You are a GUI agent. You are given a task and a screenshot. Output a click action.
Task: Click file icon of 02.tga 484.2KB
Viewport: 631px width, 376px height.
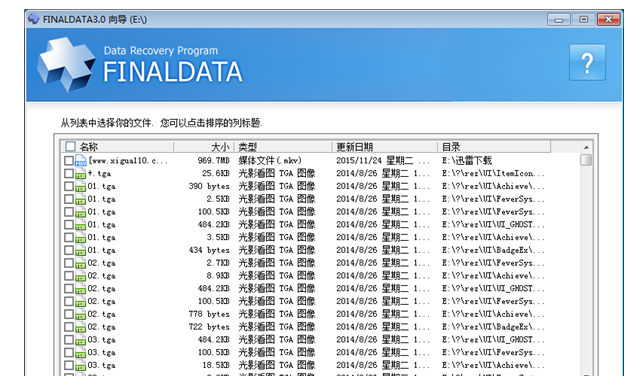click(x=80, y=289)
